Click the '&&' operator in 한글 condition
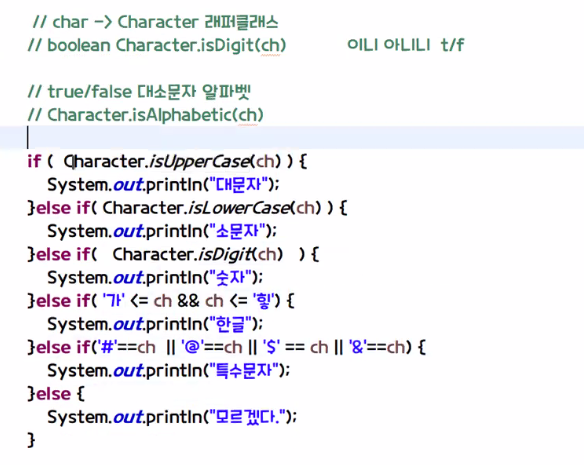Image resolution: width=584 pixels, height=465 pixels. click(188, 301)
